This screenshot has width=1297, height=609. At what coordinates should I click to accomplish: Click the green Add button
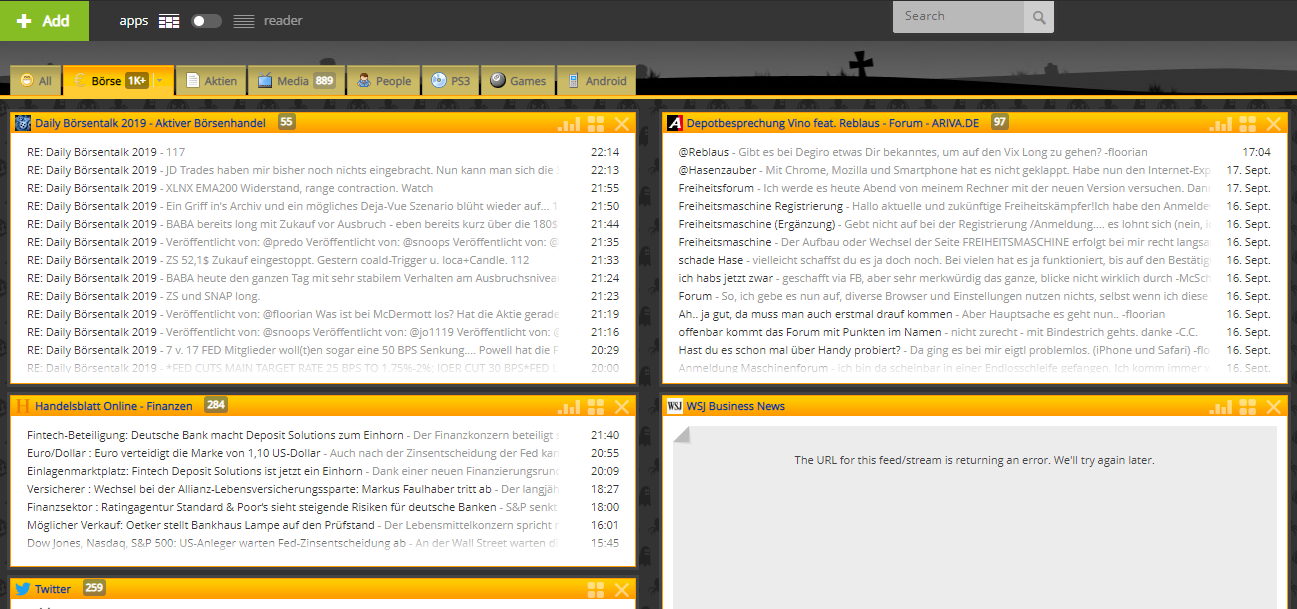point(44,20)
